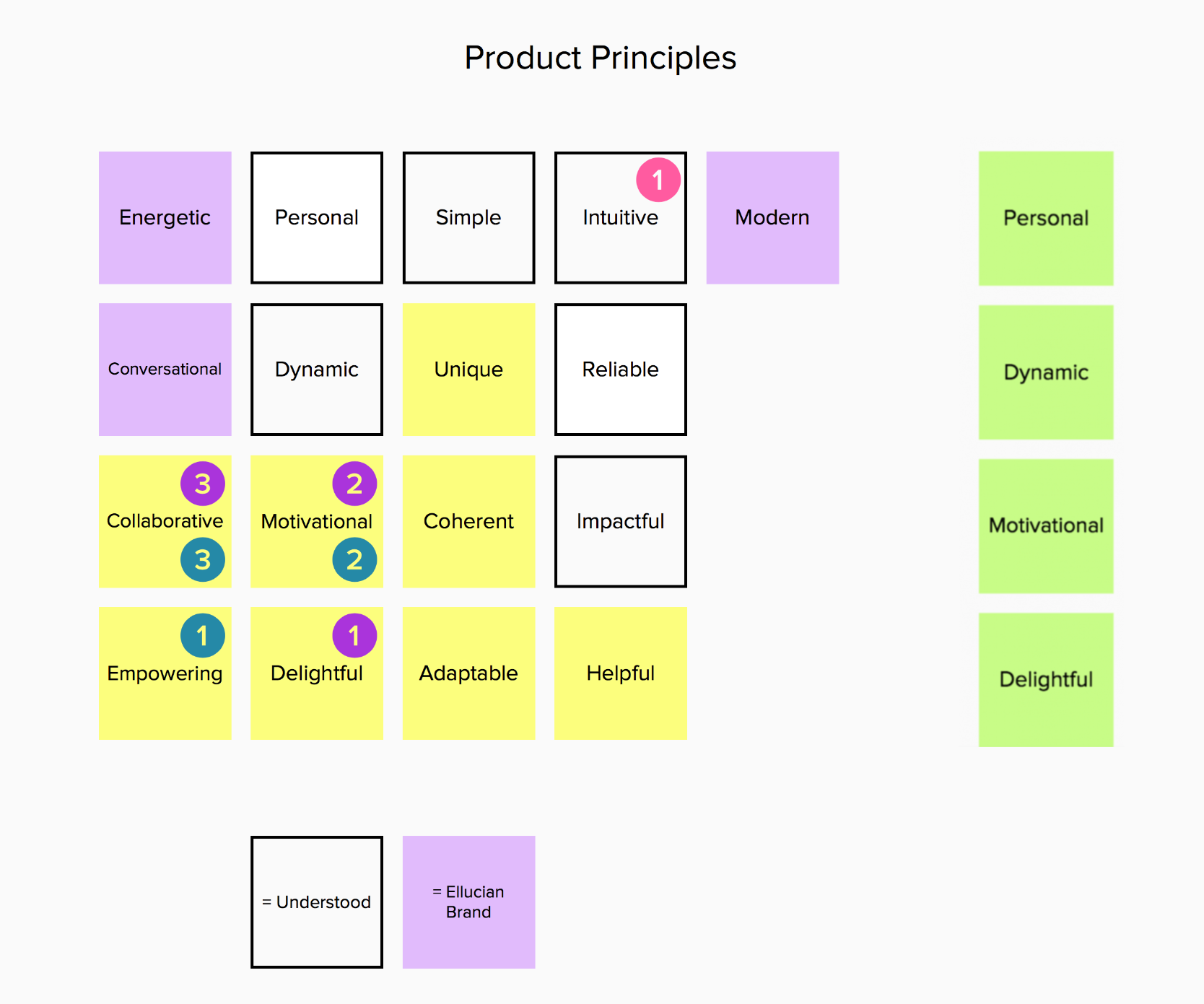
Task: Click the Conversational sticky note
Action: click(165, 370)
